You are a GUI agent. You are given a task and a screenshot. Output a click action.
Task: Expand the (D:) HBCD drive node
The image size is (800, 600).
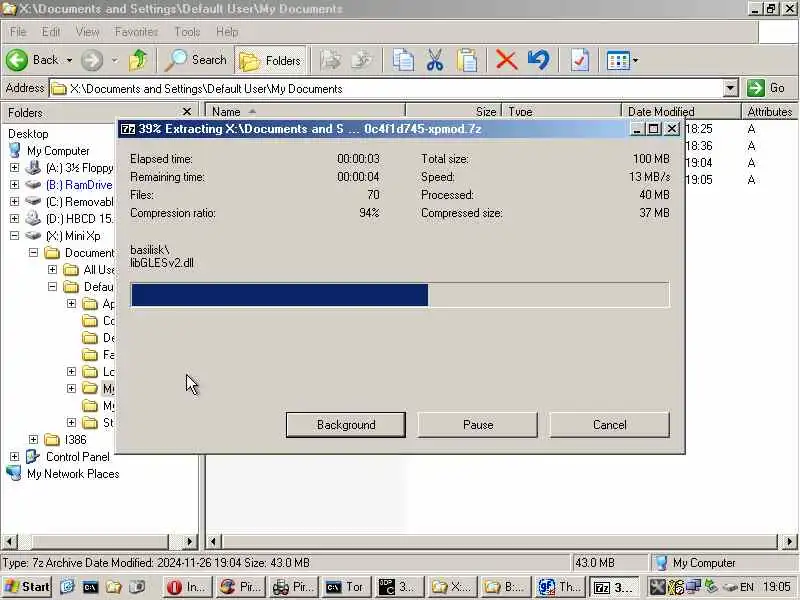point(14,218)
